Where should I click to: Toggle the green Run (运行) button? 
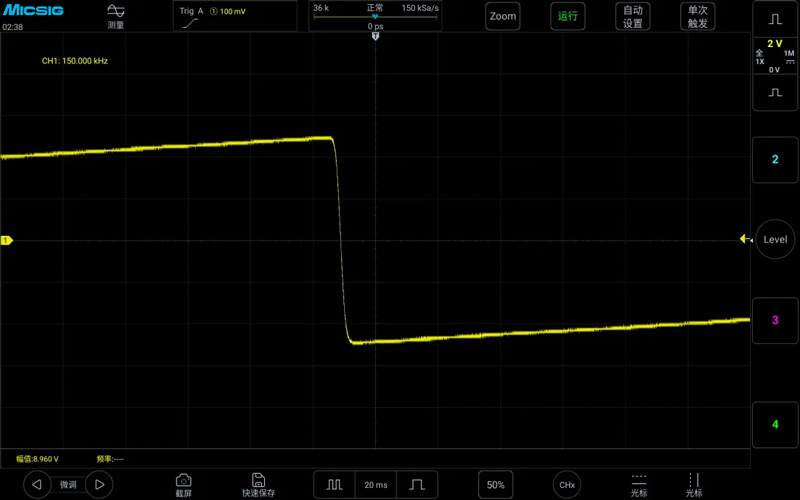click(x=567, y=16)
